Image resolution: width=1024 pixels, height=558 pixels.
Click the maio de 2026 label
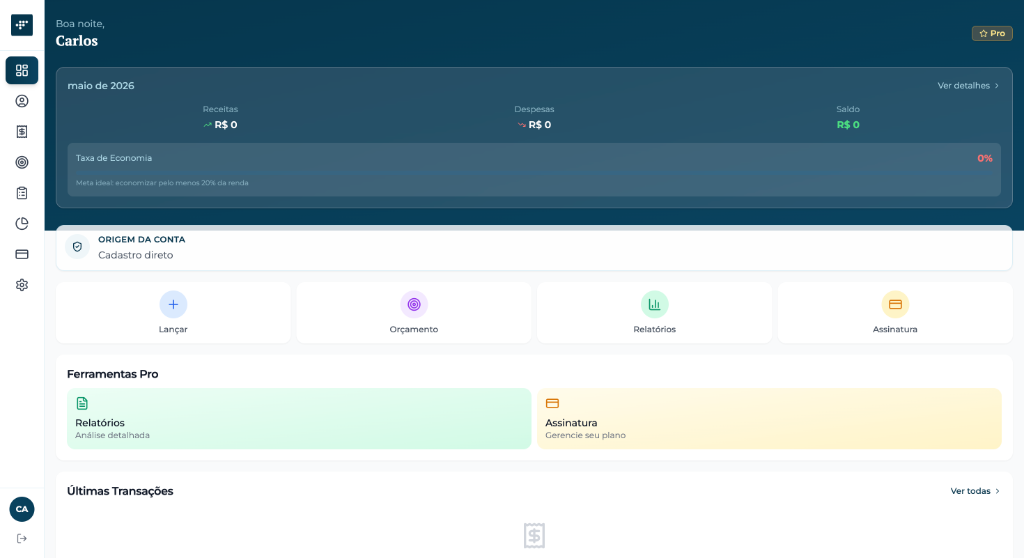coord(101,86)
